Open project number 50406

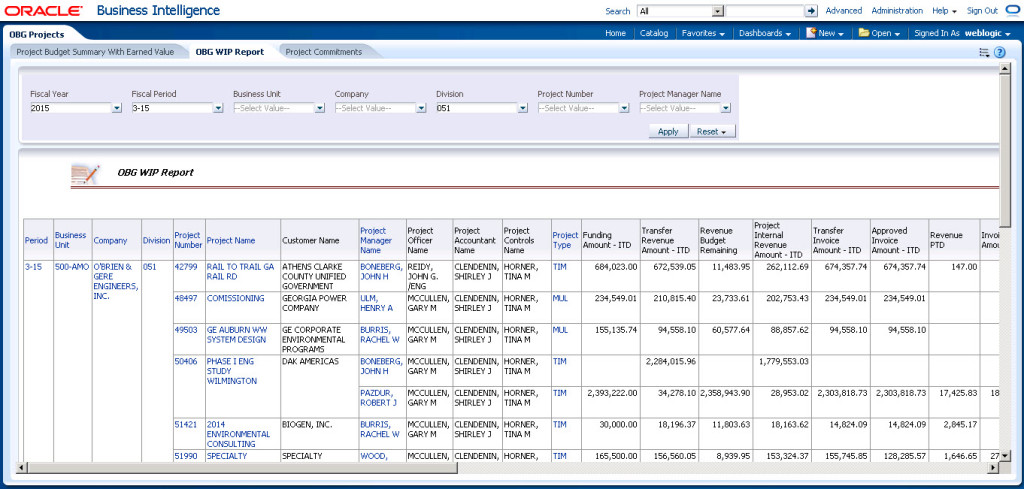(185, 361)
